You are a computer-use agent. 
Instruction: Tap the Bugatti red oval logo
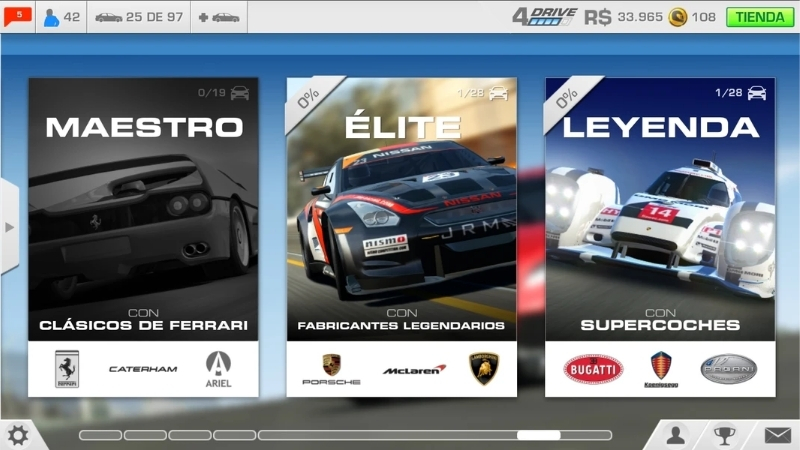tap(593, 369)
